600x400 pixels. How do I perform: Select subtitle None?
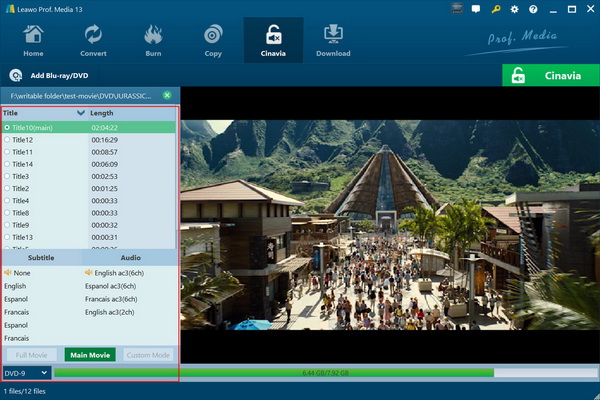[x=22, y=273]
